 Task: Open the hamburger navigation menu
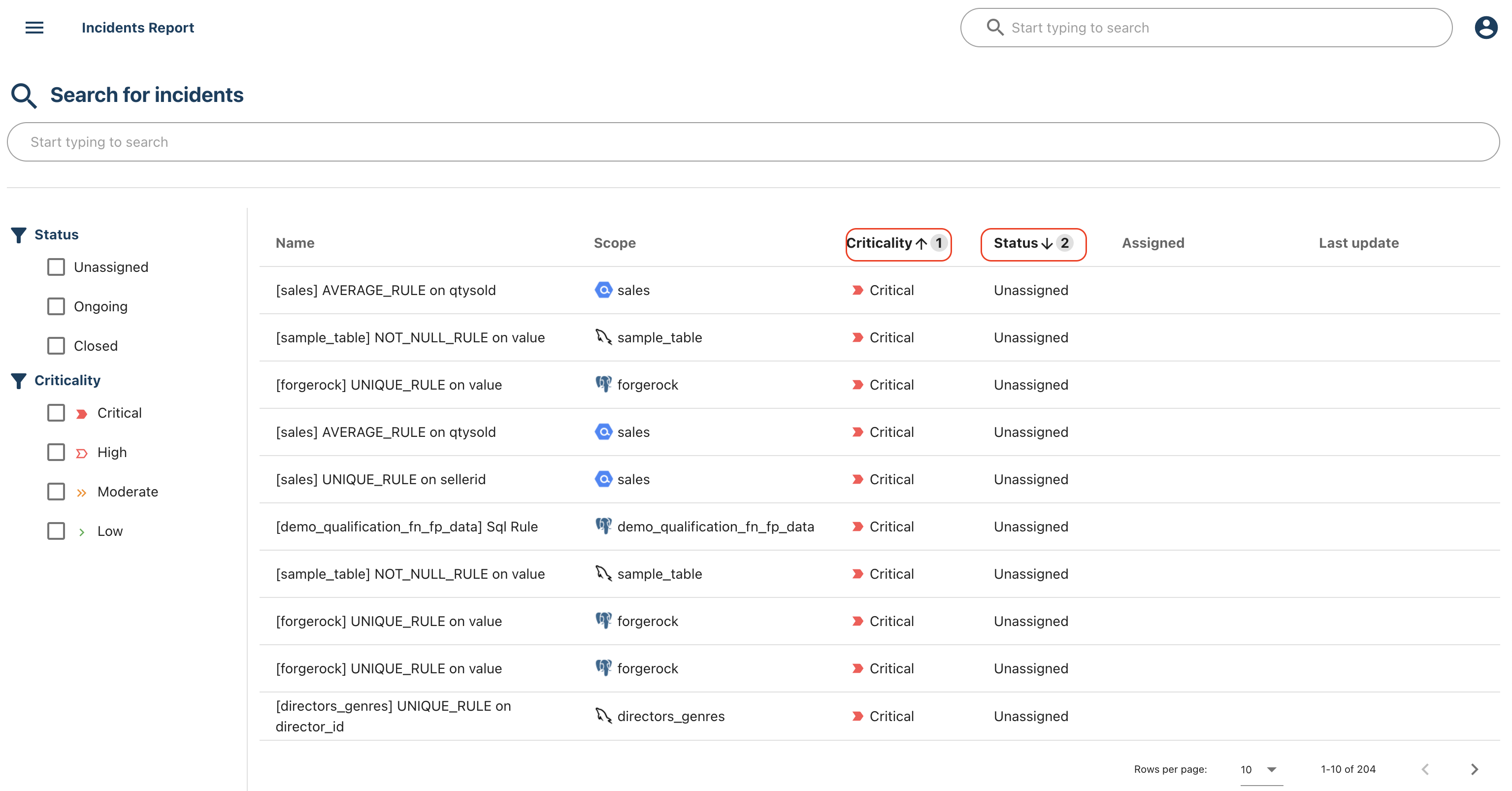click(34, 28)
